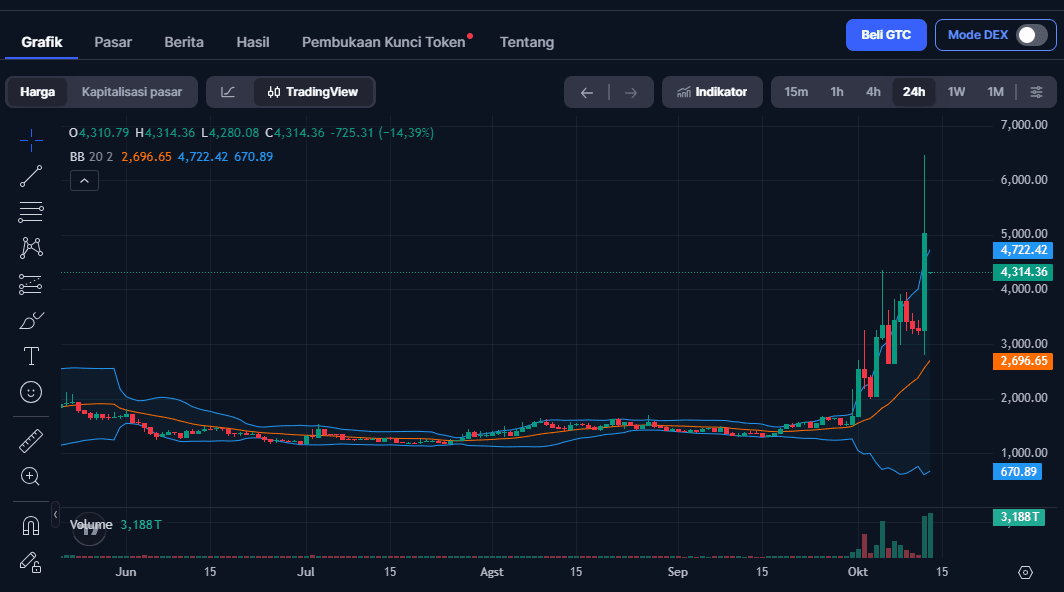Open the Hasil tab
Screen dimensions: 1064x592
(x=252, y=42)
